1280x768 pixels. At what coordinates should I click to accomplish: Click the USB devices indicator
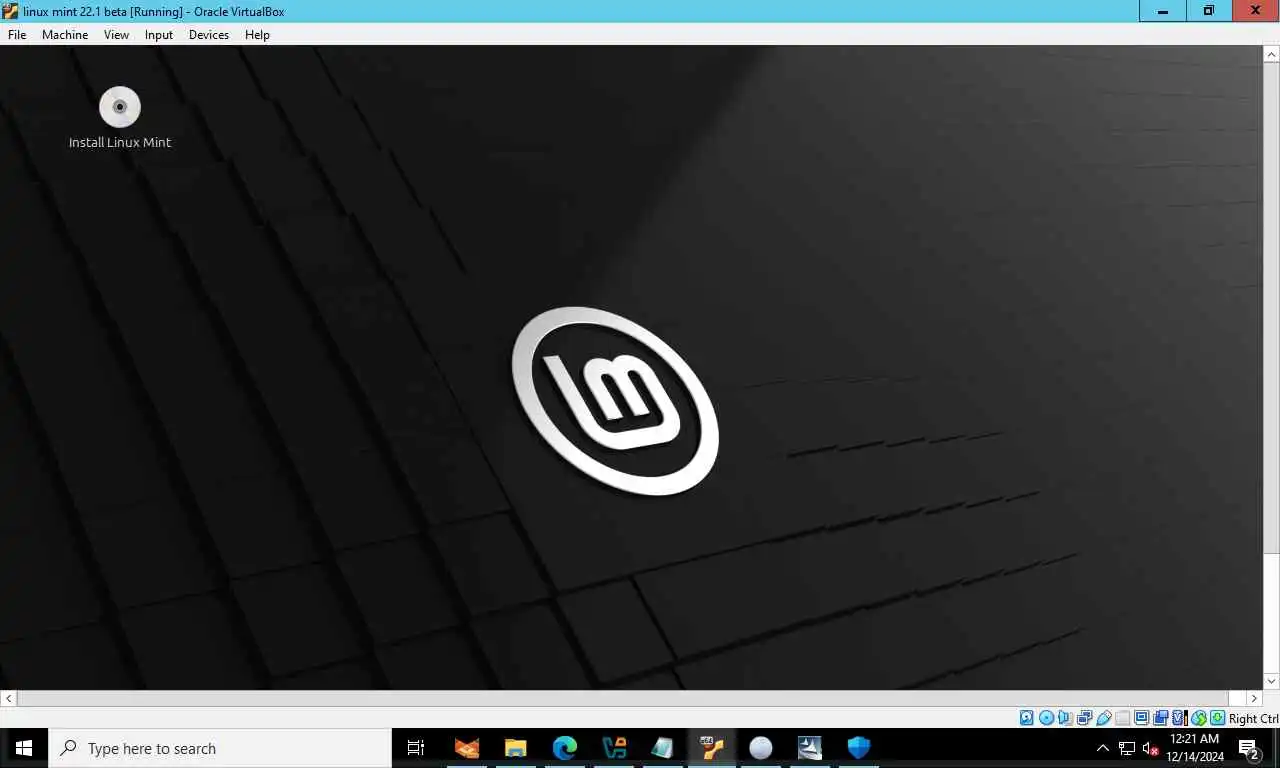(1104, 718)
